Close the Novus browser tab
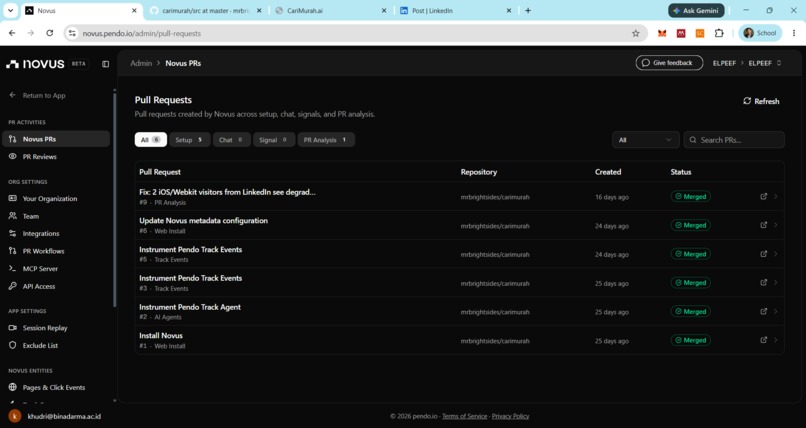This screenshot has width=806, height=428. pos(134,10)
